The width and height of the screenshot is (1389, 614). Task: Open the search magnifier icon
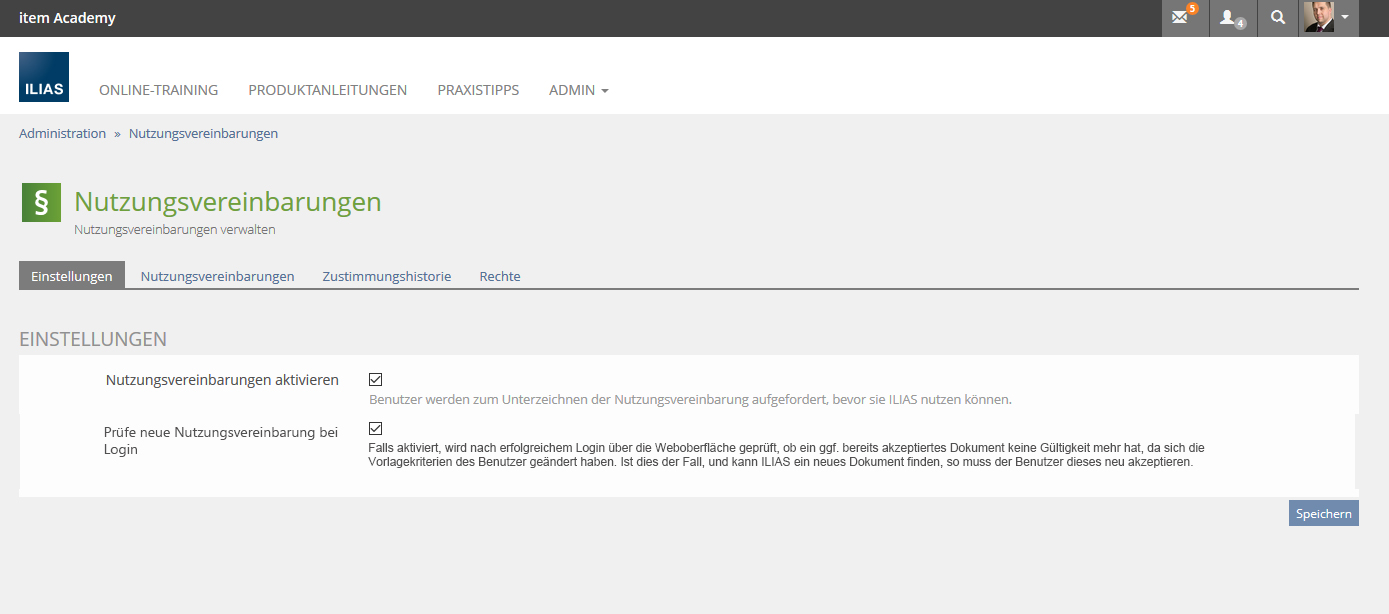(x=1277, y=18)
